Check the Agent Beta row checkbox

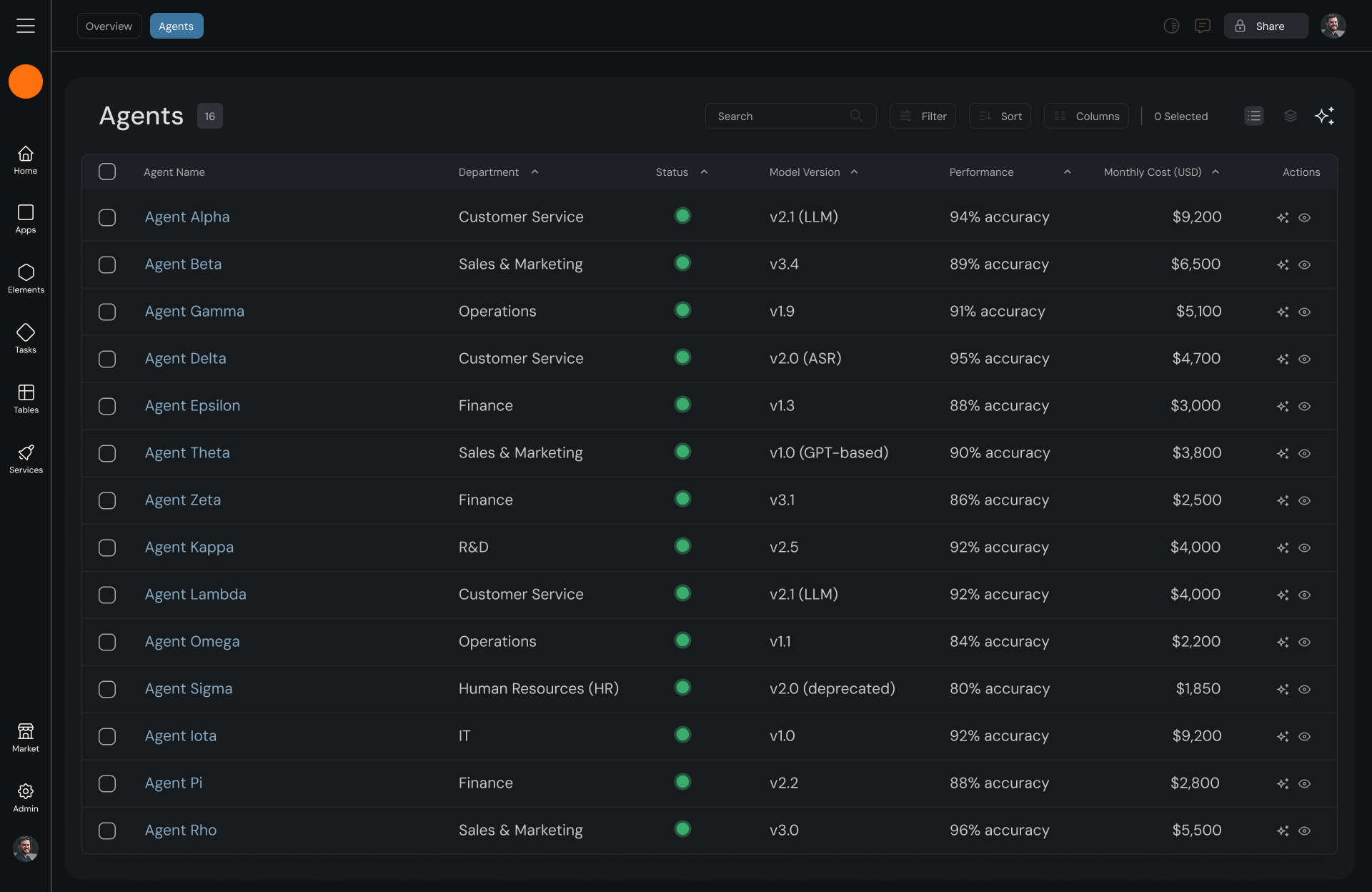tap(107, 264)
